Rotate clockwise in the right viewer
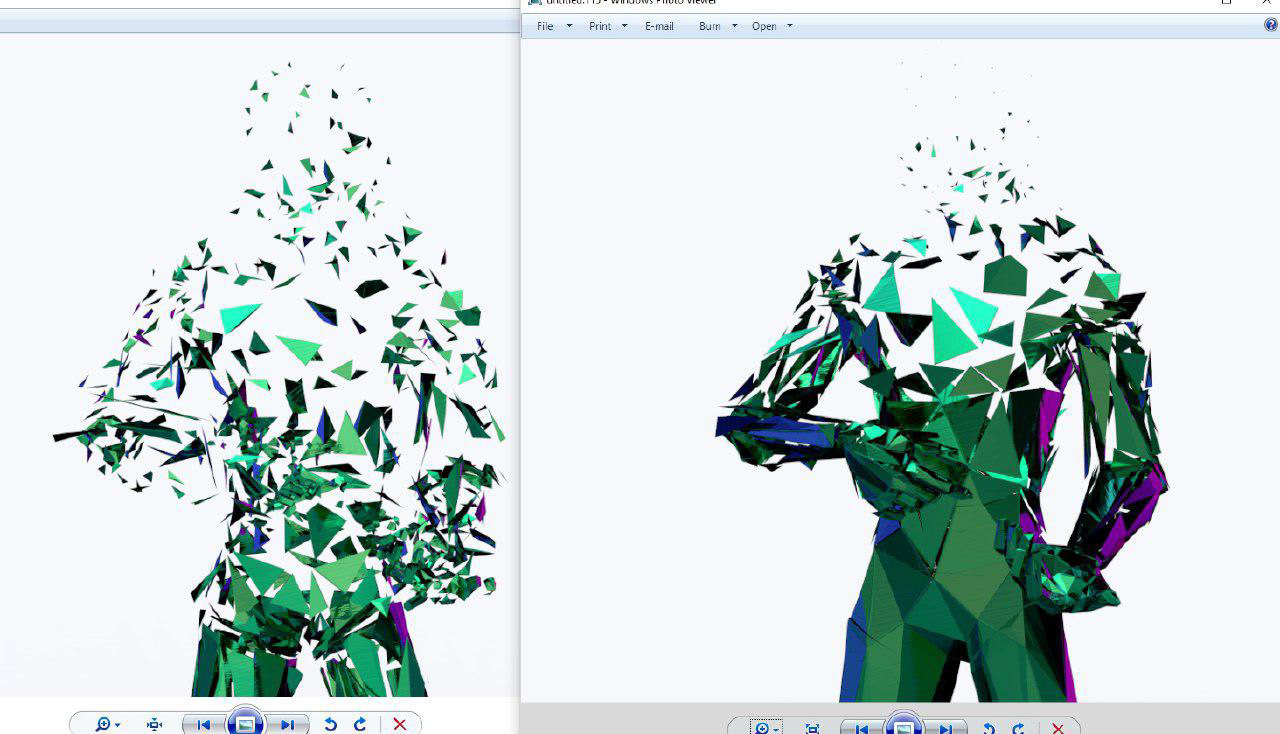The height and width of the screenshot is (734, 1280). [1018, 728]
